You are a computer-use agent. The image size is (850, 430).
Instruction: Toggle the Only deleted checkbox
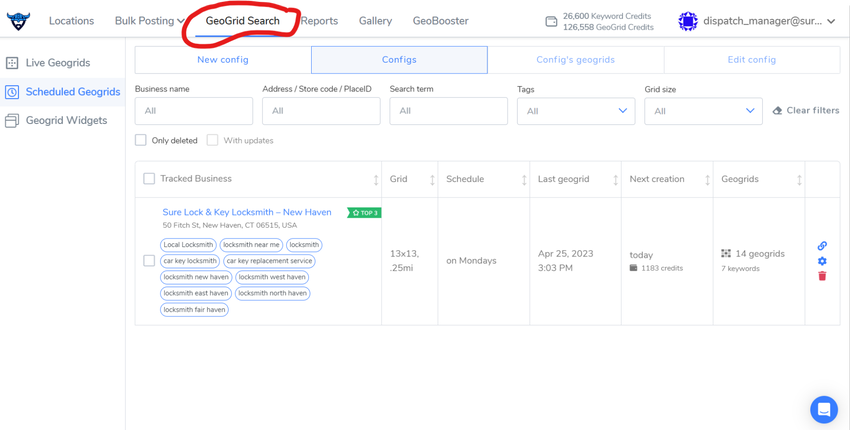pos(141,140)
